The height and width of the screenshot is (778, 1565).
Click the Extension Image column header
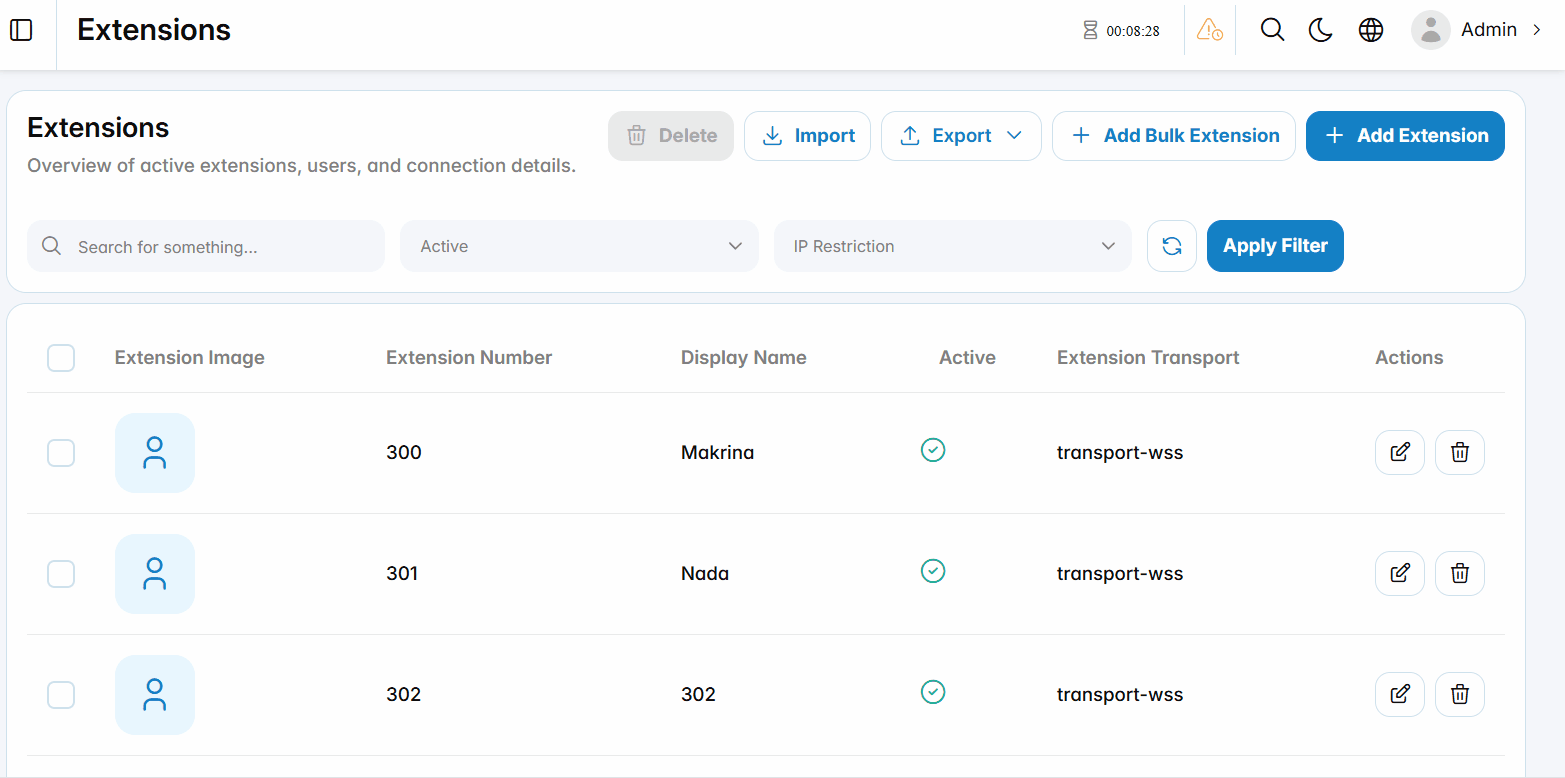click(x=190, y=358)
